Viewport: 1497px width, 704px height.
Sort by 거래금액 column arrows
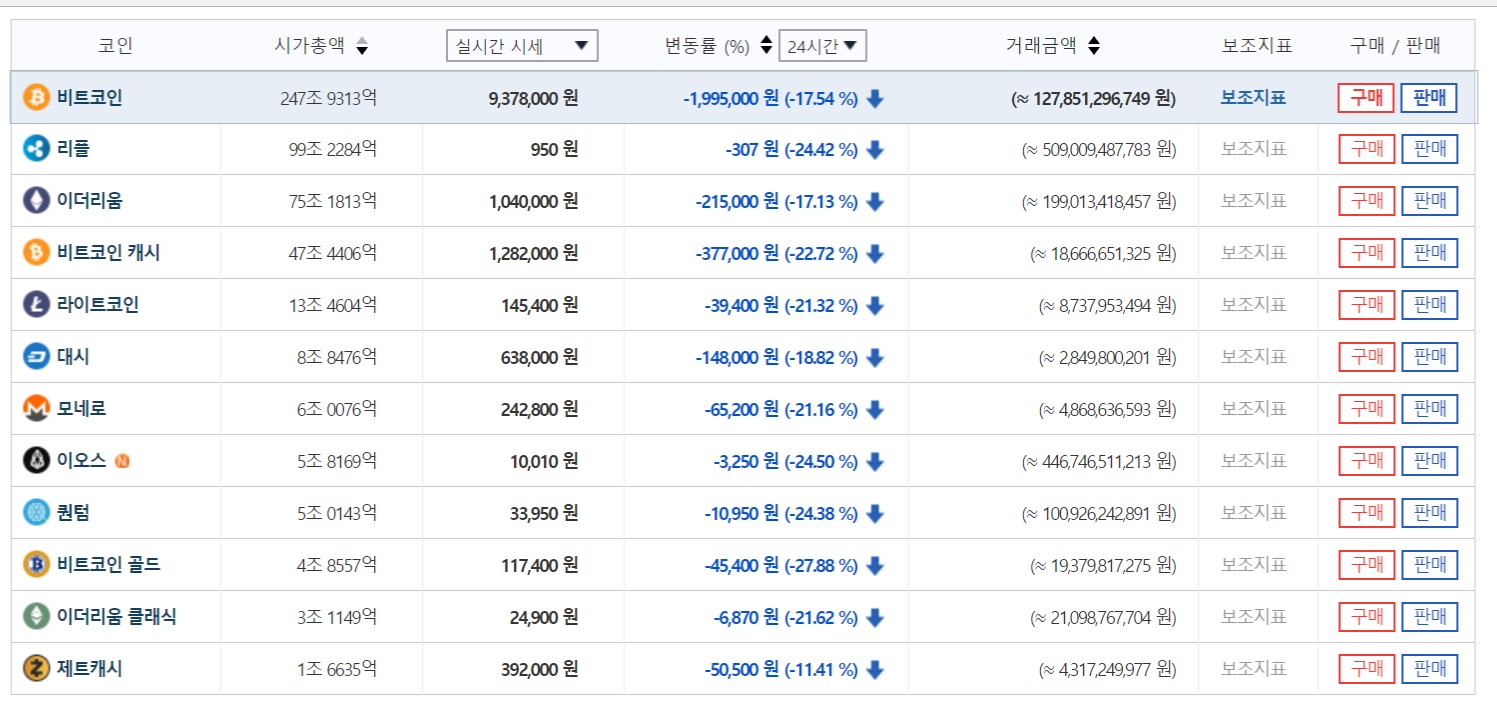pos(1094,46)
